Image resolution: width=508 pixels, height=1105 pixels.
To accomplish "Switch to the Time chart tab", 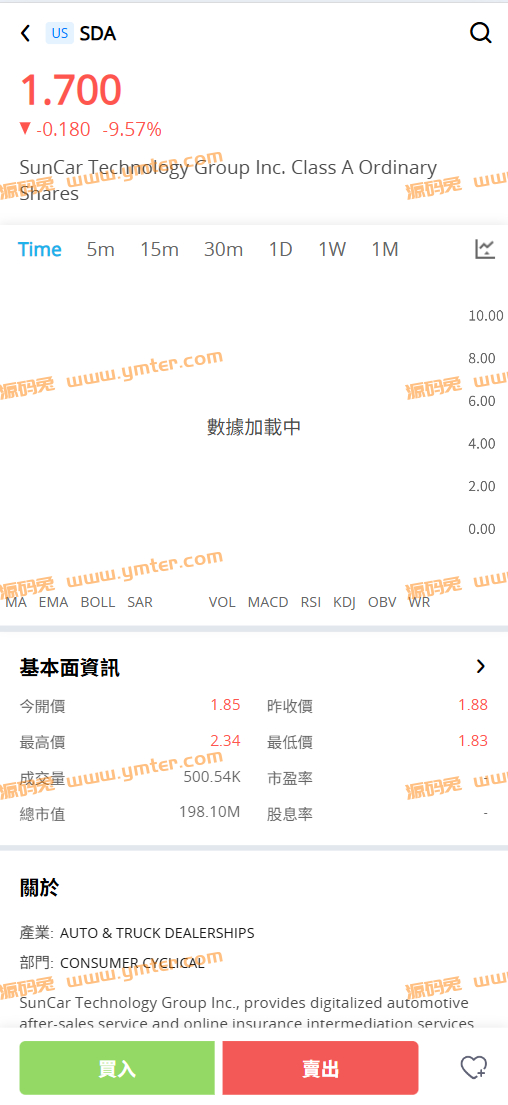I will 40,249.
